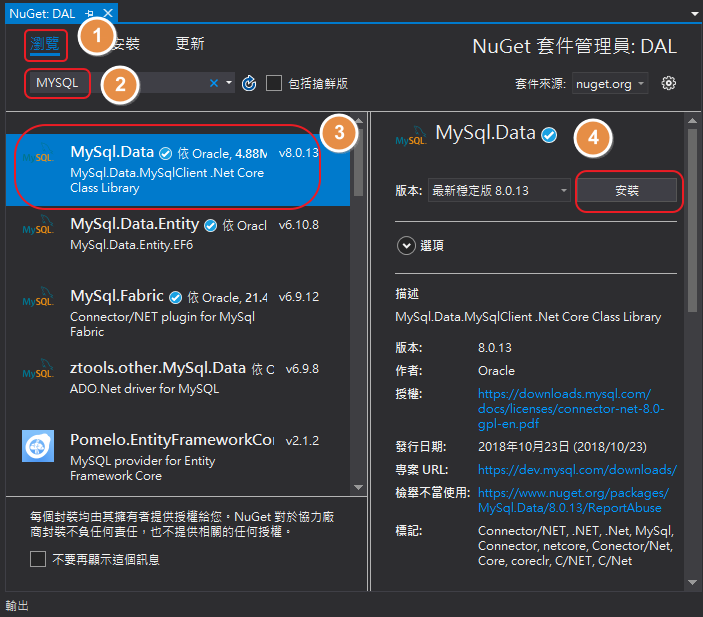
Task: Click package list scrollbar down arrow
Action: 358,487
